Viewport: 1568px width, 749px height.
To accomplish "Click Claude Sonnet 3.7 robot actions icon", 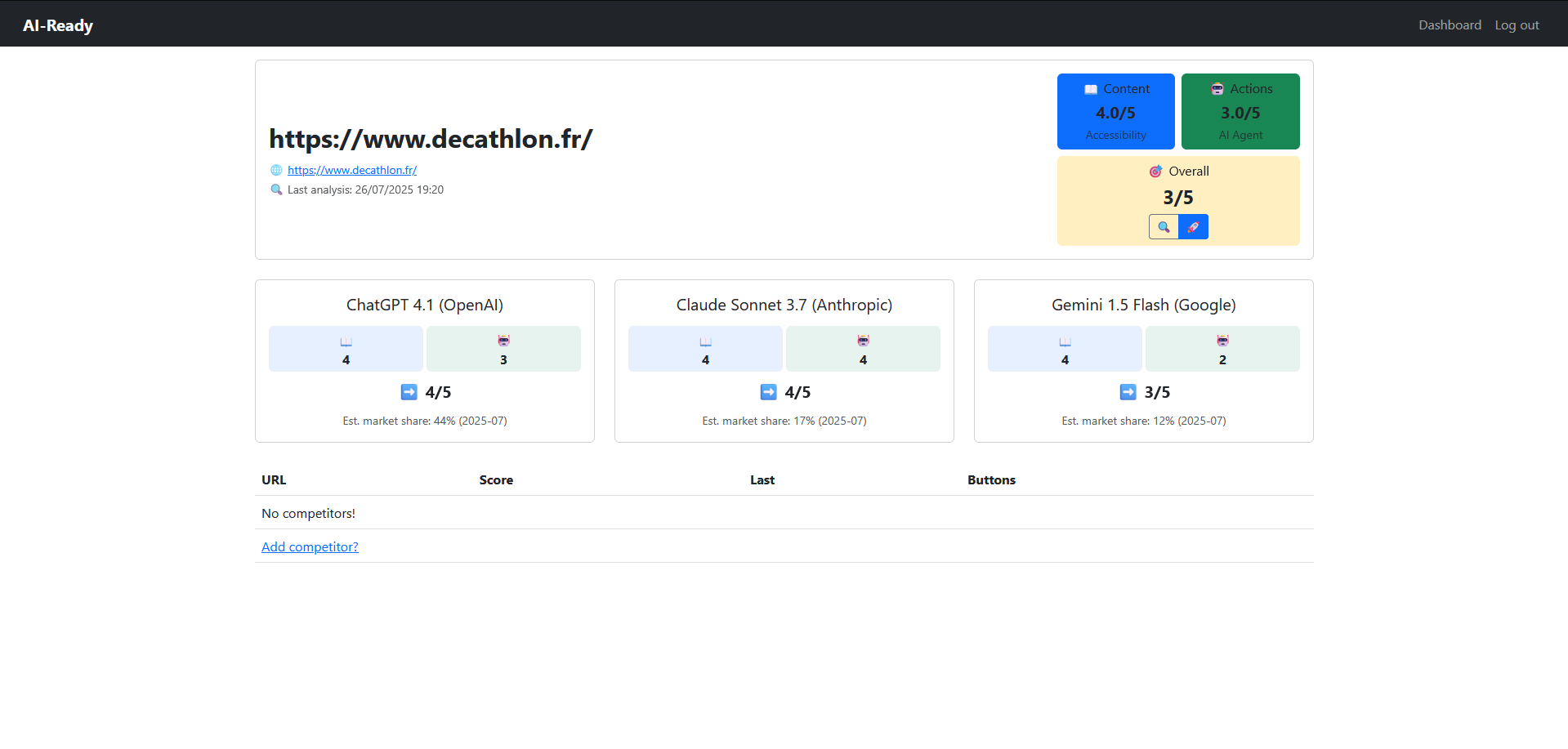I will 863,341.
